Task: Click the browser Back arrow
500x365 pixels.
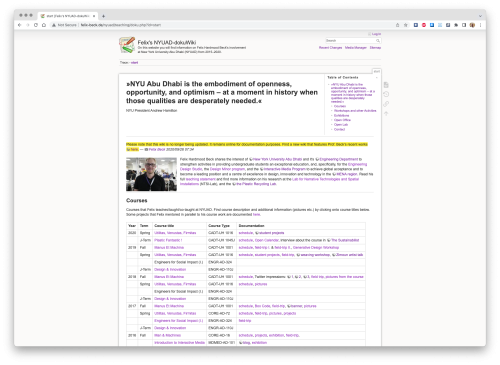Action: click(x=20, y=25)
